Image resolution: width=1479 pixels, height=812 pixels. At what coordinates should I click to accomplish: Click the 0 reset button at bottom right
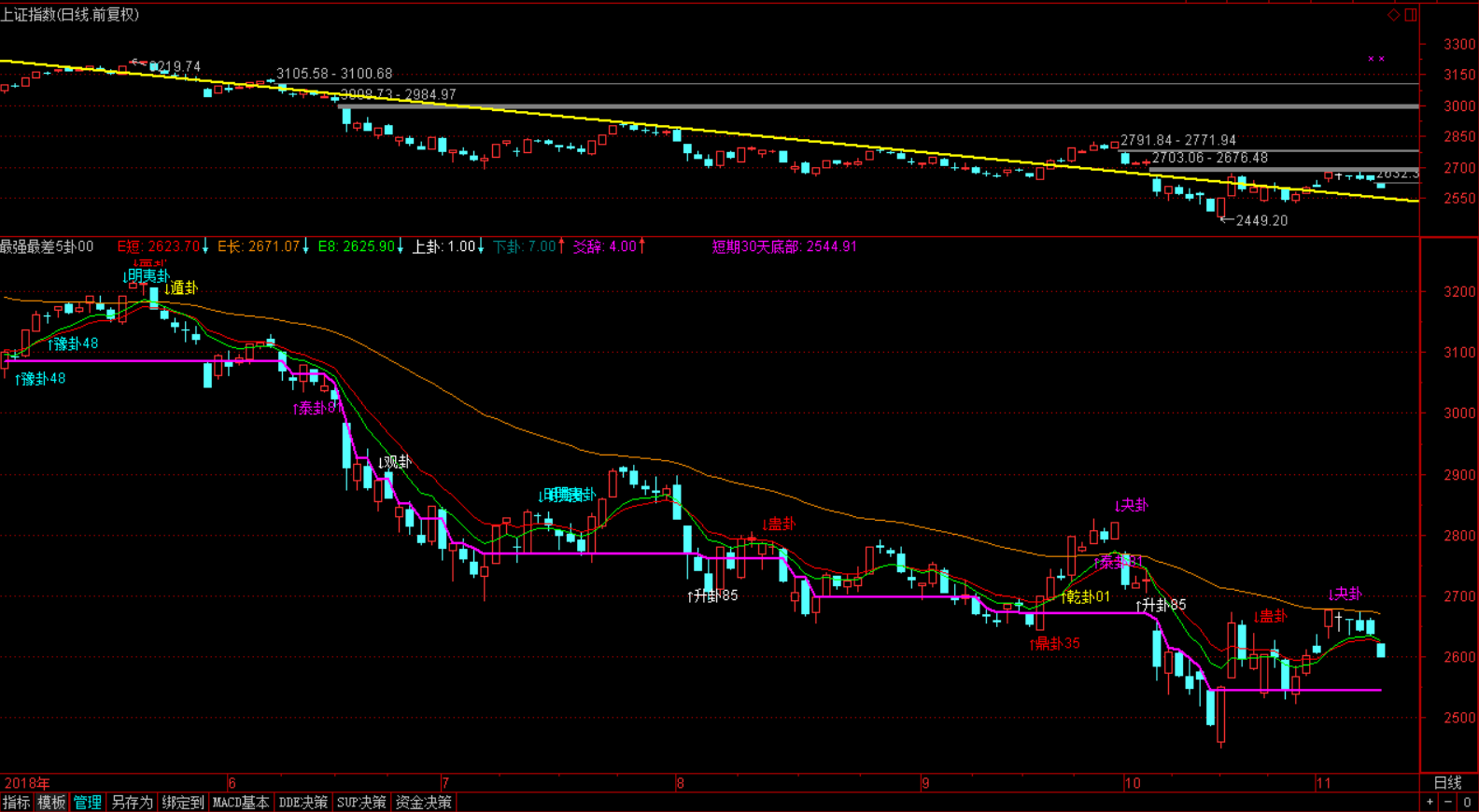[1467, 803]
